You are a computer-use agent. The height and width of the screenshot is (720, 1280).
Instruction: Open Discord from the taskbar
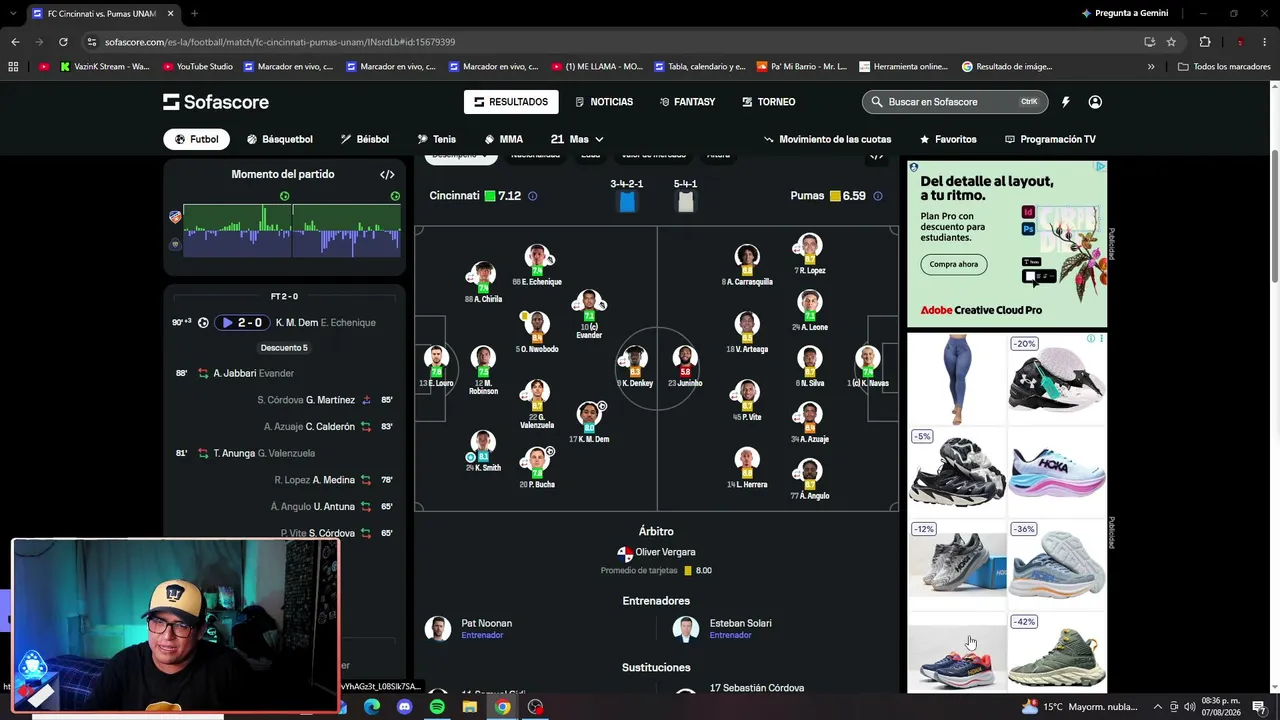[x=404, y=707]
